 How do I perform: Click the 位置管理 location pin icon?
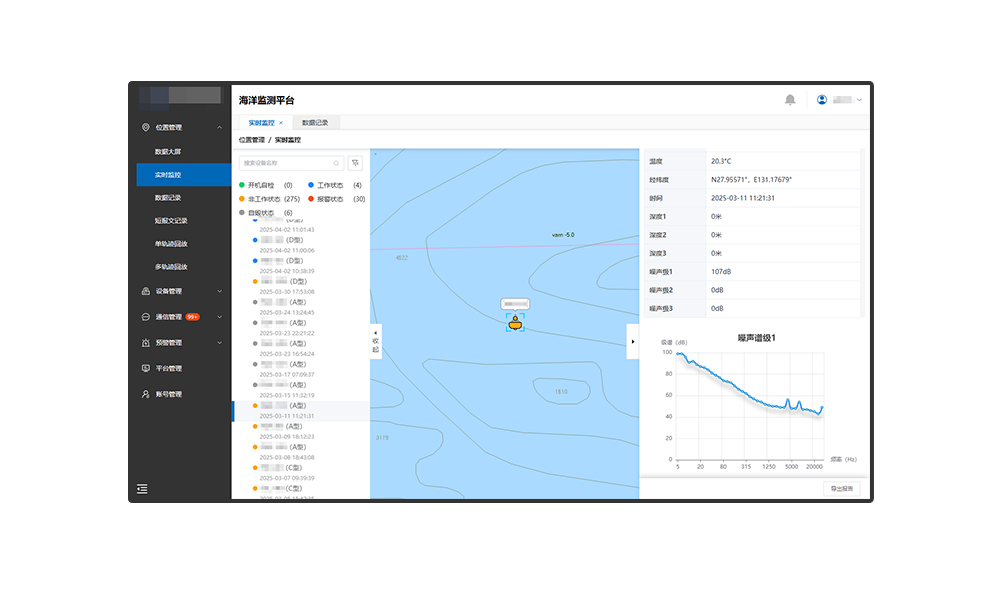145,128
